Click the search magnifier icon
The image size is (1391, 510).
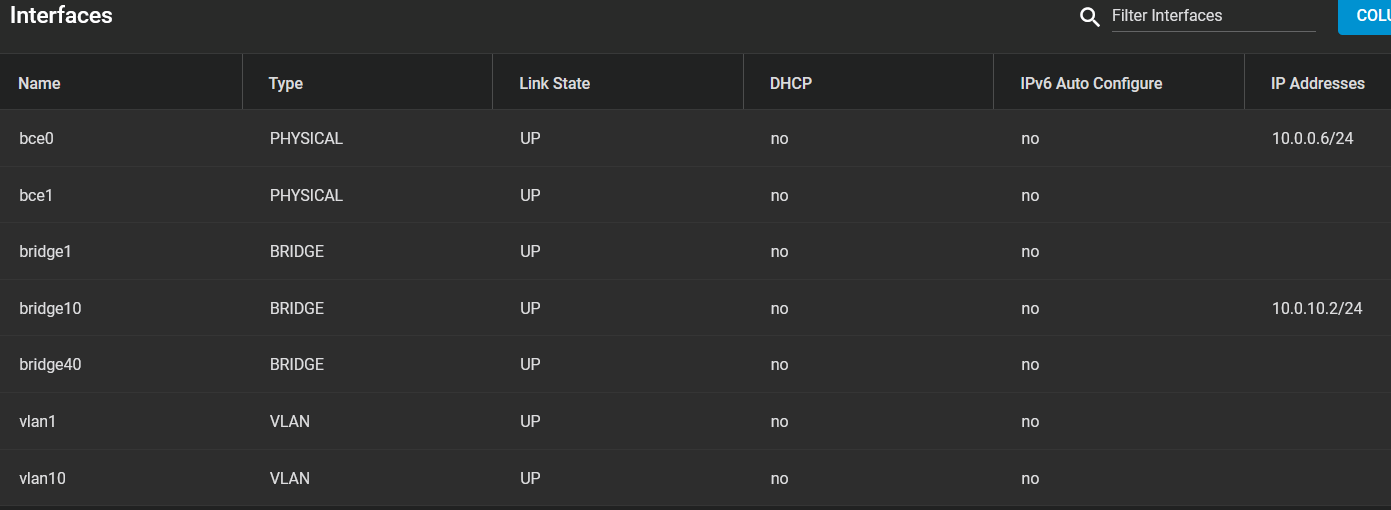click(x=1090, y=17)
